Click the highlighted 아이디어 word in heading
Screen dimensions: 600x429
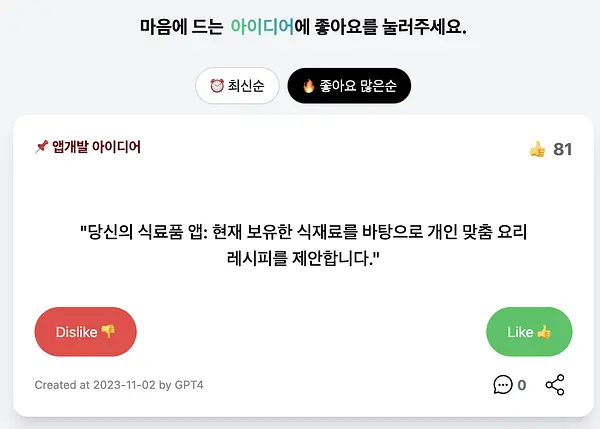(262, 27)
